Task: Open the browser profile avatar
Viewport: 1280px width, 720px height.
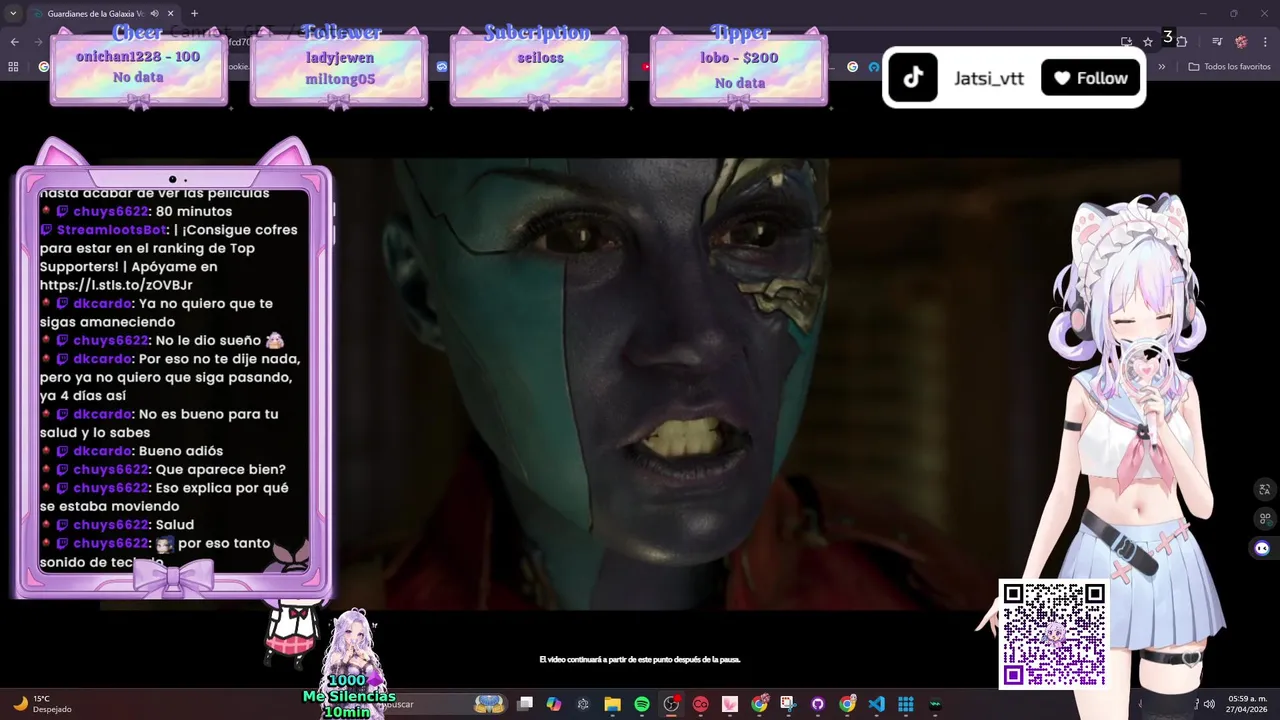Action: (x=1241, y=41)
